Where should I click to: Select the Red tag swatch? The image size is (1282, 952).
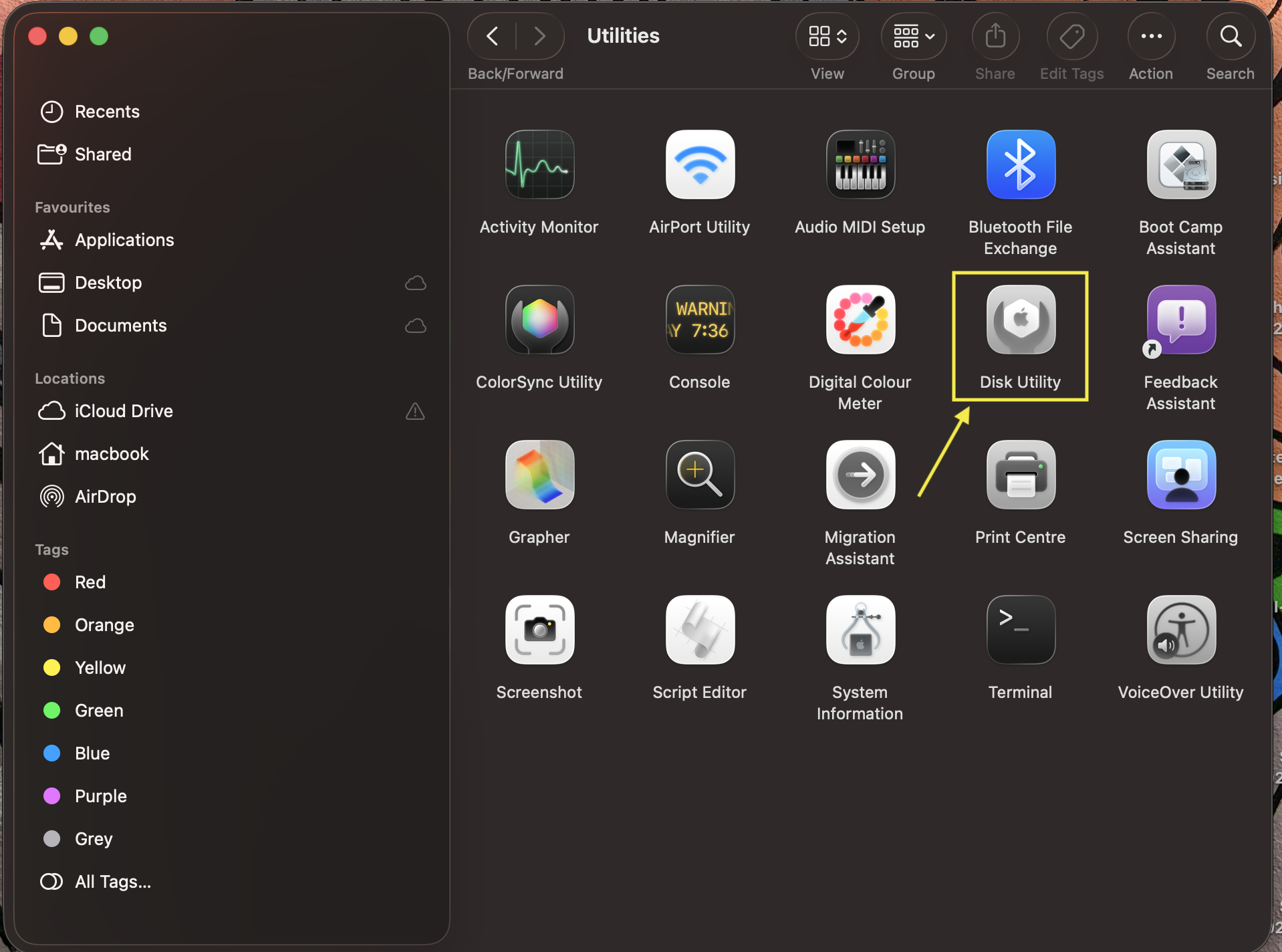coord(51,582)
